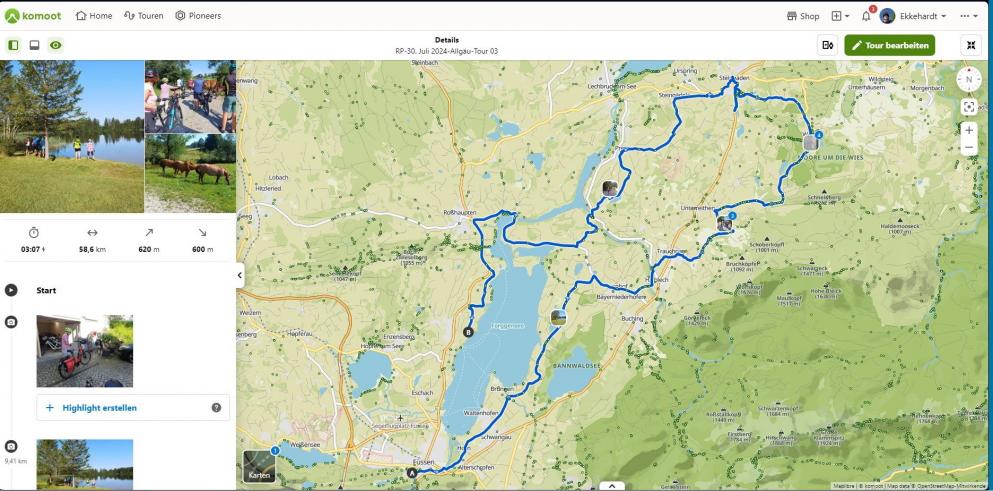Go to the Touren menu
The width and height of the screenshot is (993, 491).
[x=143, y=16]
